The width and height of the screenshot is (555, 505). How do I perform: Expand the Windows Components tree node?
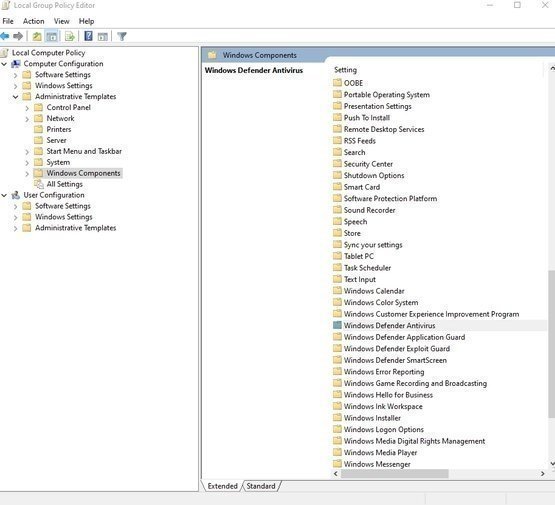pyautogui.click(x=27, y=174)
